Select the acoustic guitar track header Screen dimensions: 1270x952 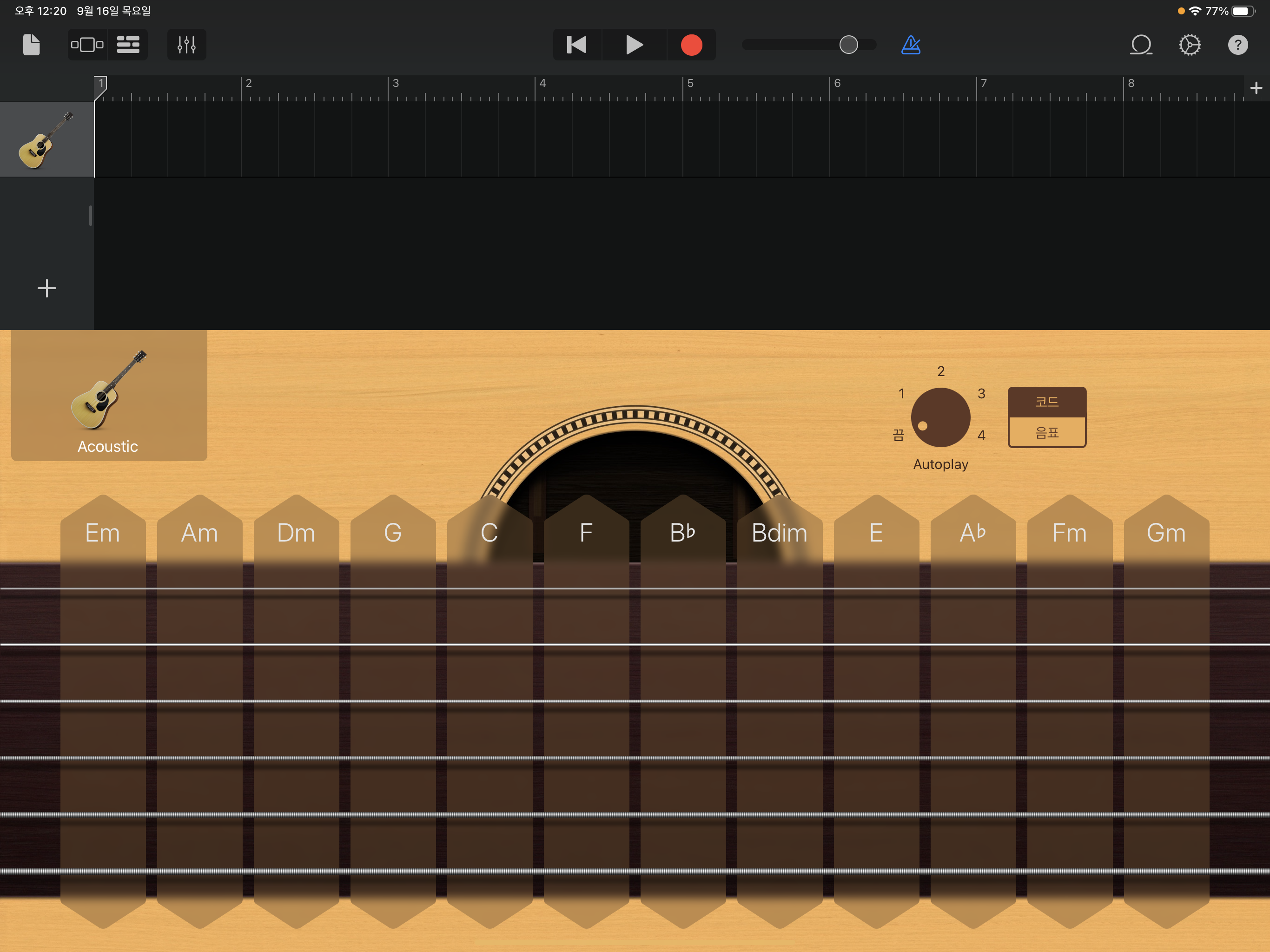[x=46, y=139]
